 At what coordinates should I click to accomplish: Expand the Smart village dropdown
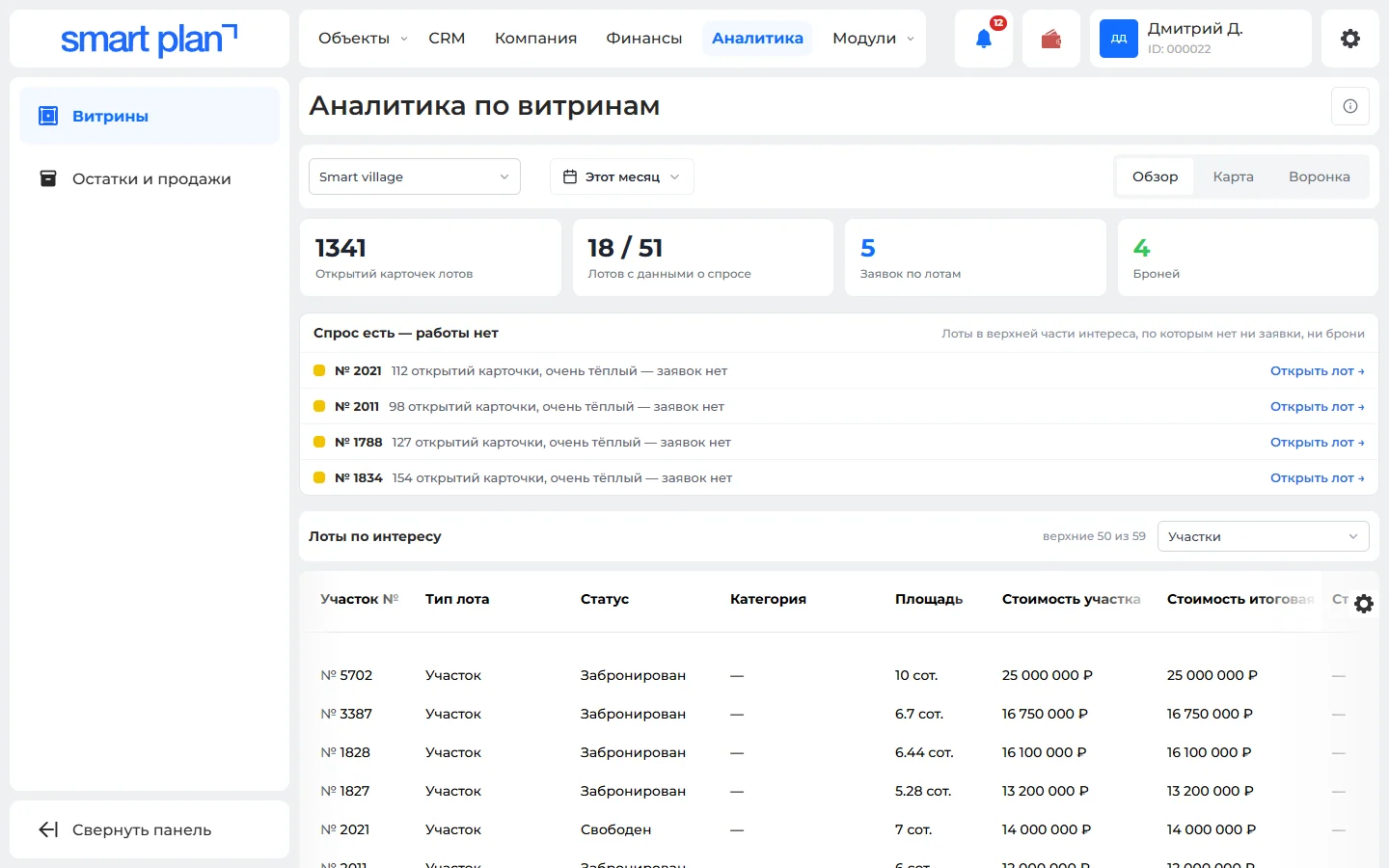pyautogui.click(x=415, y=176)
